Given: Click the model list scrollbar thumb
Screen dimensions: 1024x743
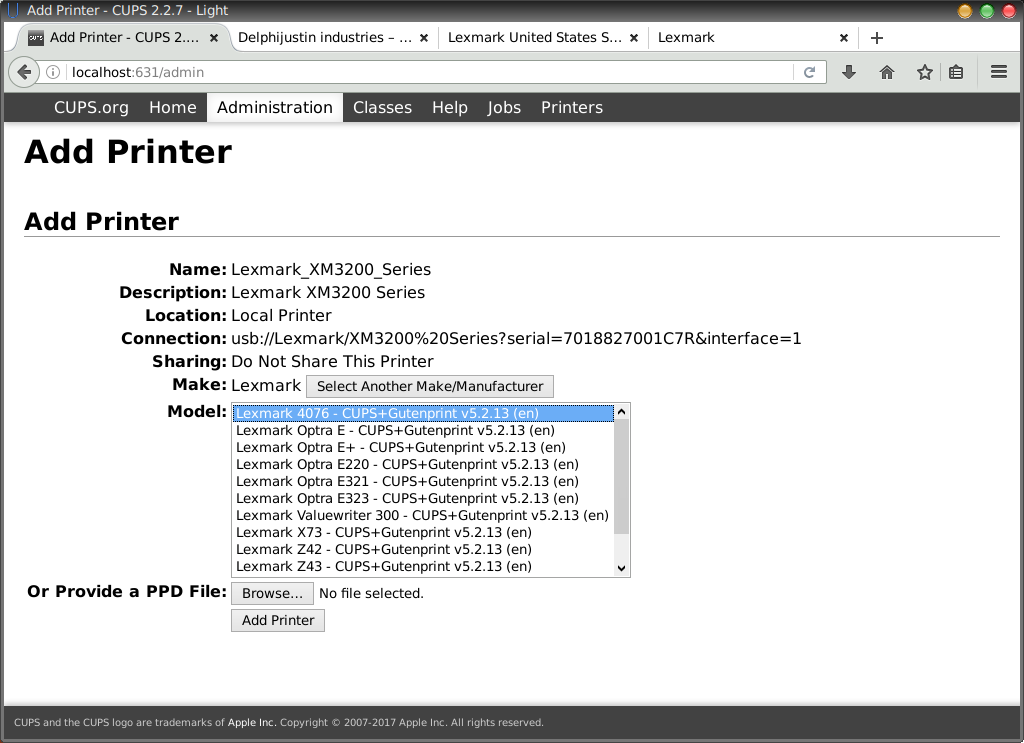Looking at the screenshot, I should [622, 477].
